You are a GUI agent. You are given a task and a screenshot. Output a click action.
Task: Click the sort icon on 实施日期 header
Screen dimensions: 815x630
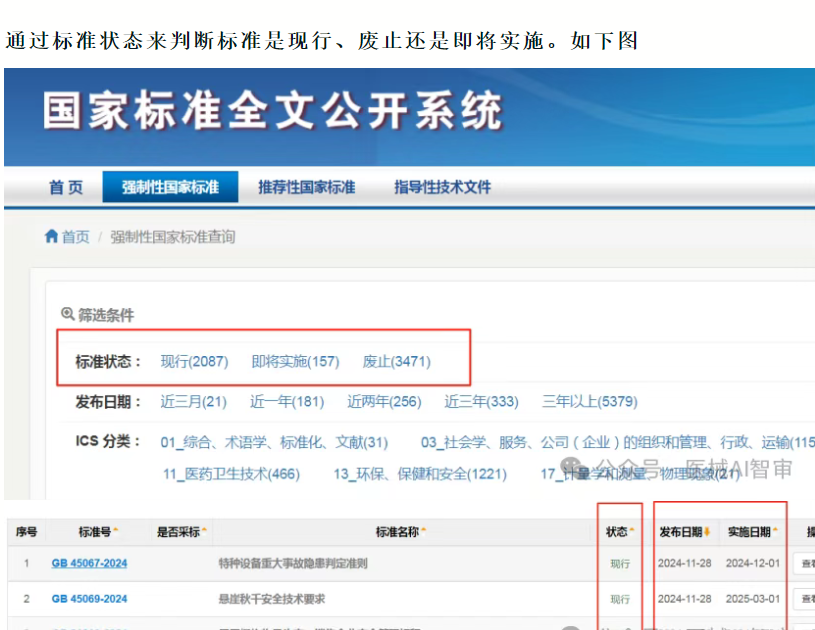pos(774,530)
